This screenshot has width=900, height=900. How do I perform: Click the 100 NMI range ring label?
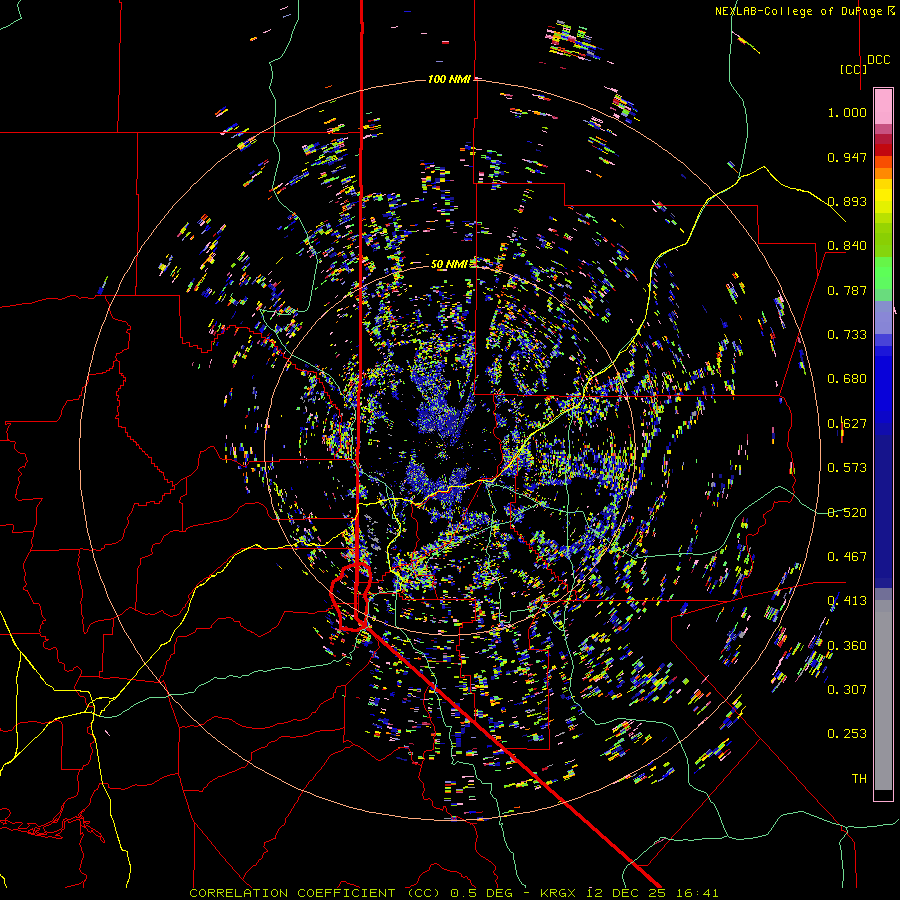pos(449,79)
